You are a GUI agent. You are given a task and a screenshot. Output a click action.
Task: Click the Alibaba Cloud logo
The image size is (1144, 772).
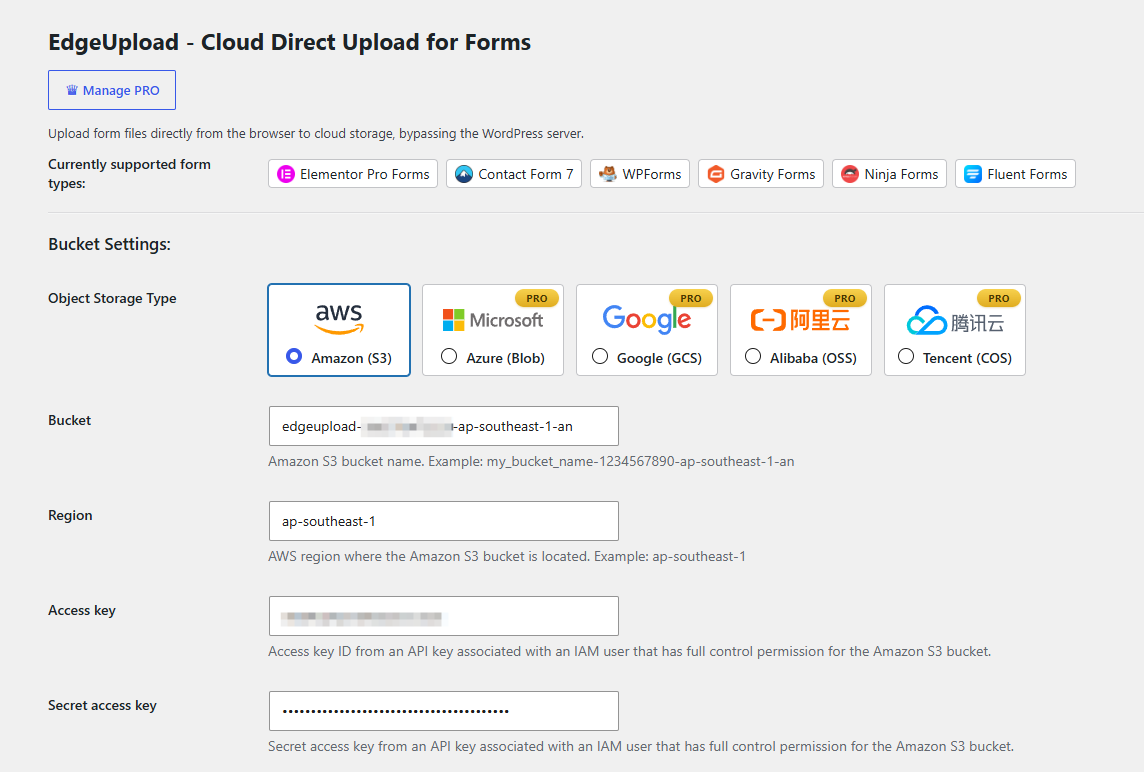800,320
